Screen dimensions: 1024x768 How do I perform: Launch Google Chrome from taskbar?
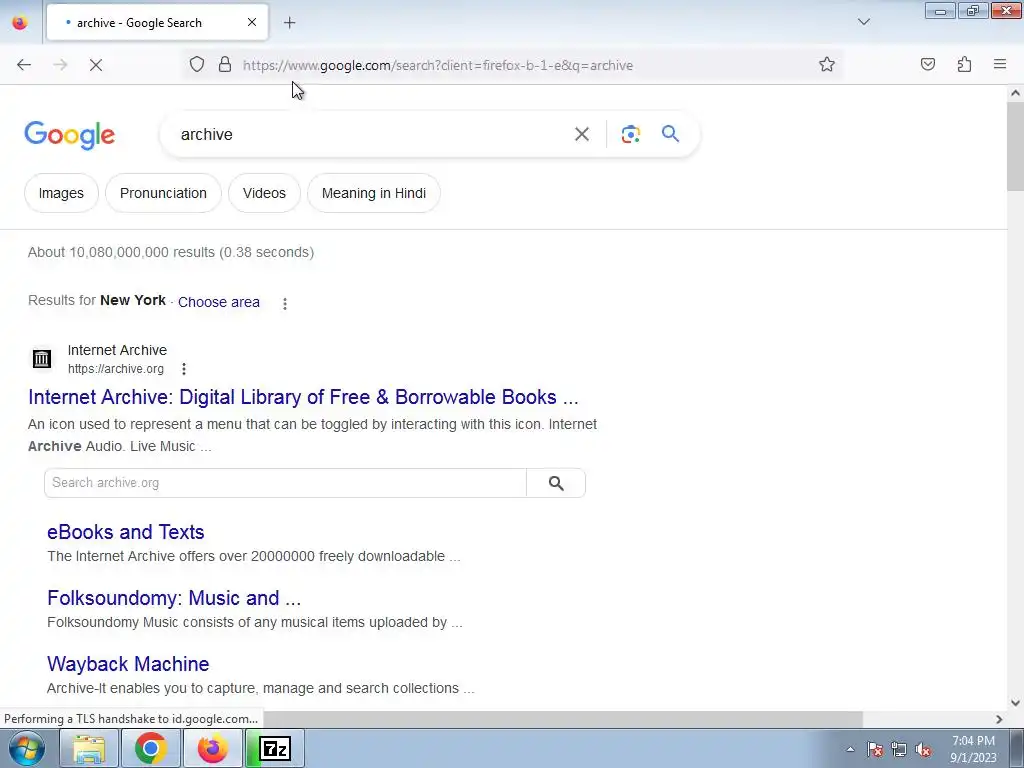coord(151,748)
